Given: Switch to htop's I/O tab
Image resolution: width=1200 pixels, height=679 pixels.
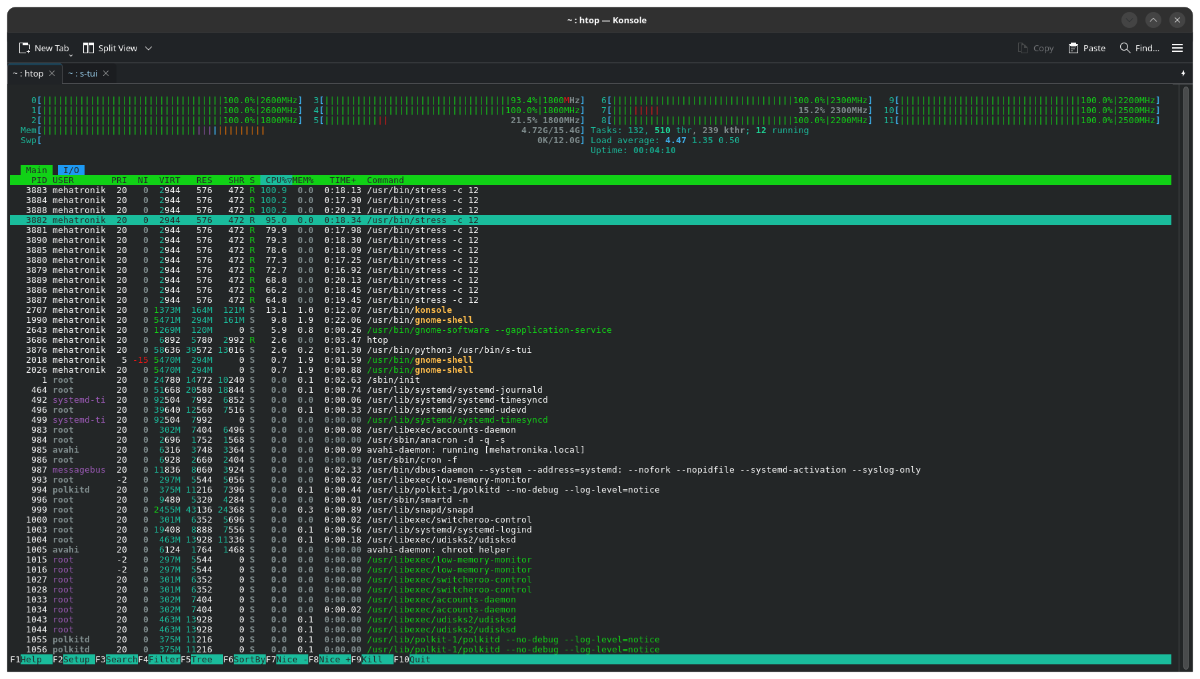Looking at the screenshot, I should tap(71, 170).
